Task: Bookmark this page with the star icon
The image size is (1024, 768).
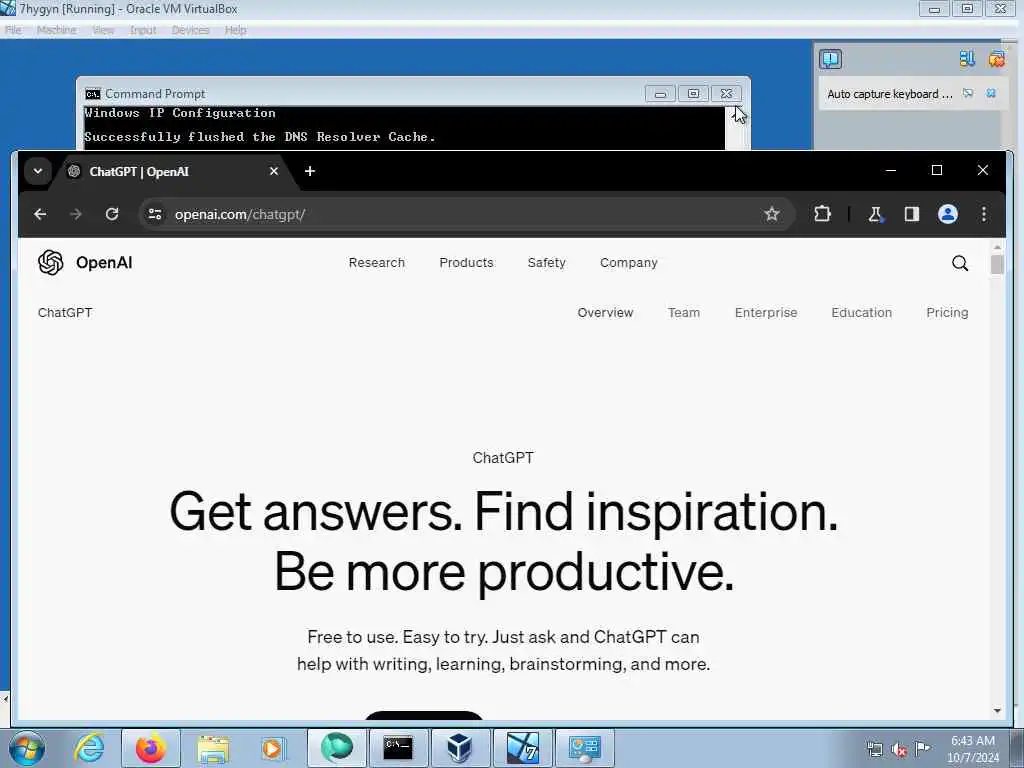Action: coord(772,214)
